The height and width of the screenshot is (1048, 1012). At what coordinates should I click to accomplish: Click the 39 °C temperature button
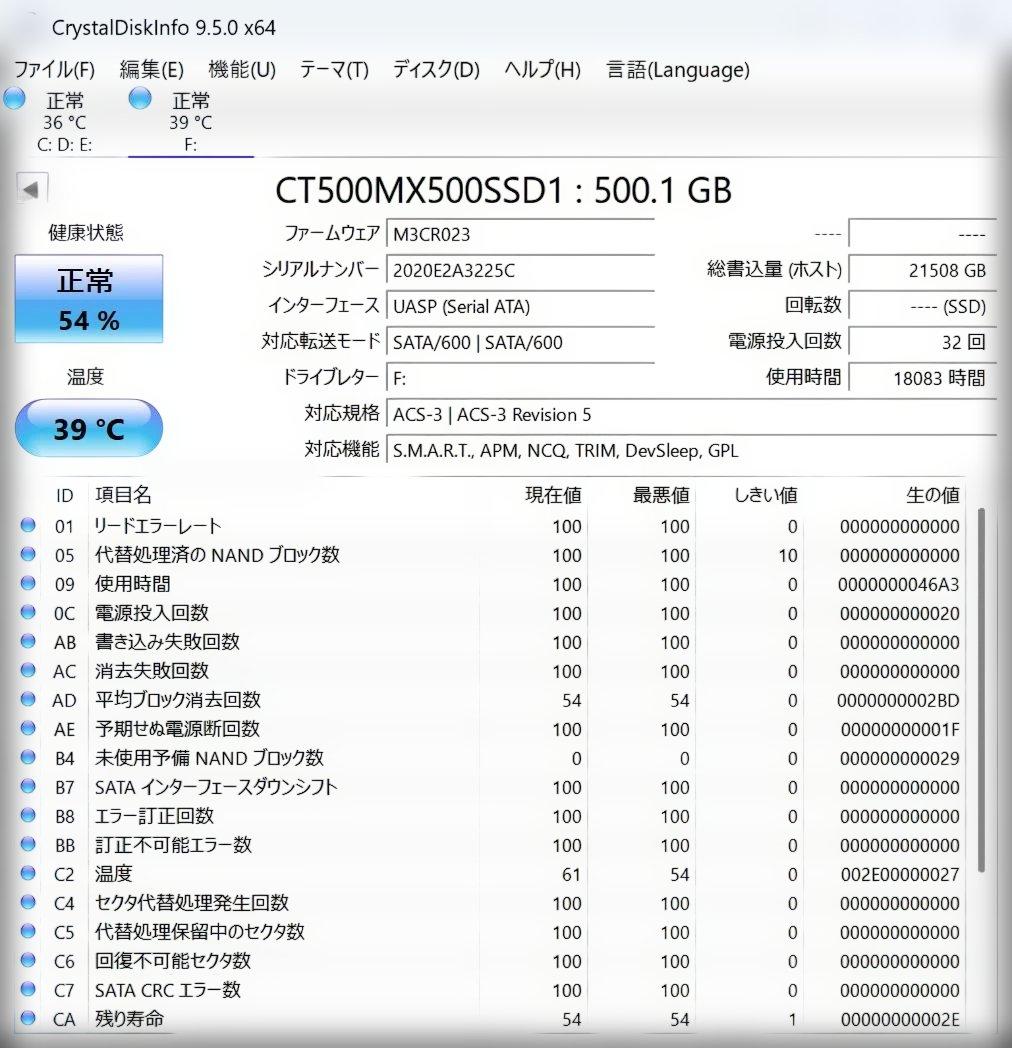[89, 428]
